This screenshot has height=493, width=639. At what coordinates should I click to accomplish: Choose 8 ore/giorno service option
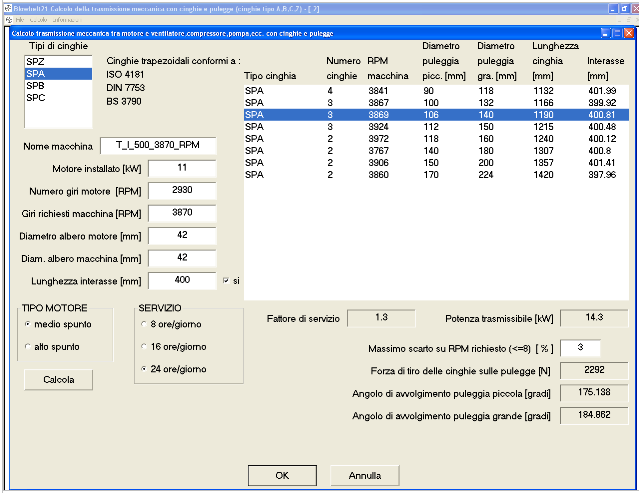point(143,324)
